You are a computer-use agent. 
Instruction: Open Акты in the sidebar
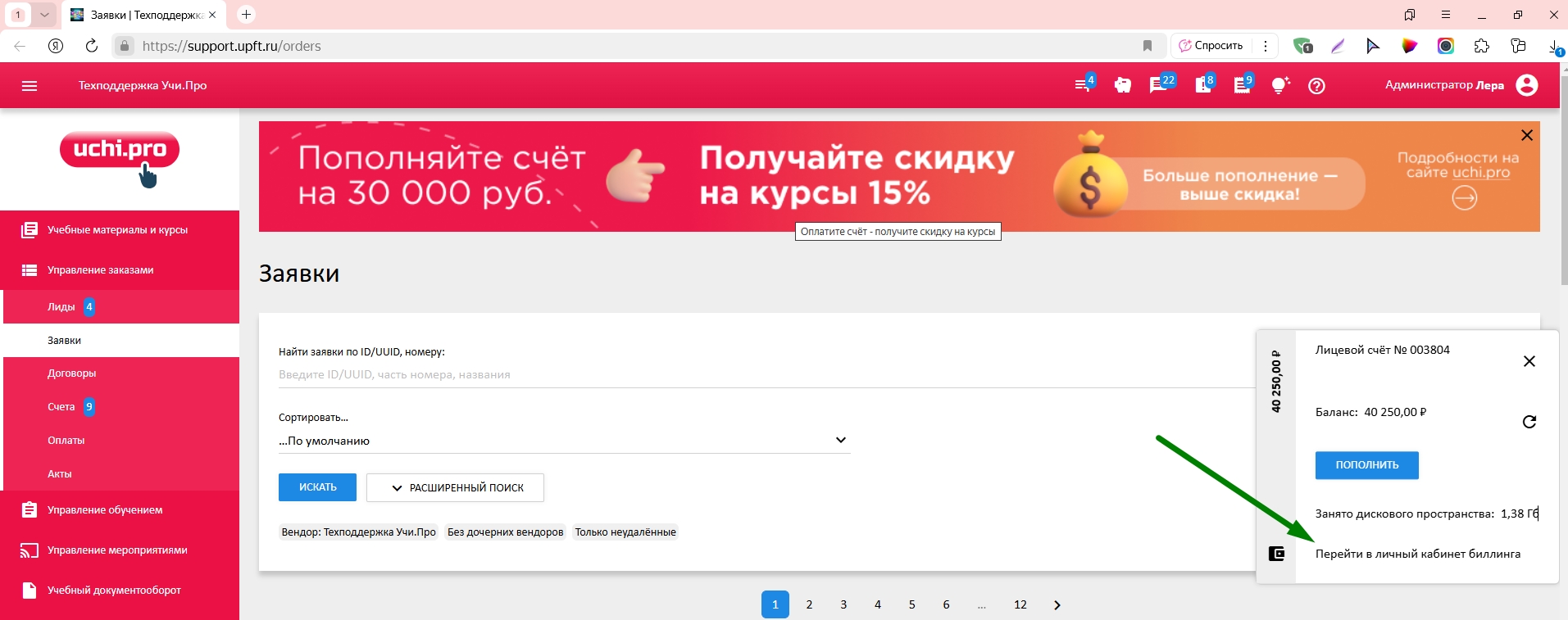[x=121, y=474]
